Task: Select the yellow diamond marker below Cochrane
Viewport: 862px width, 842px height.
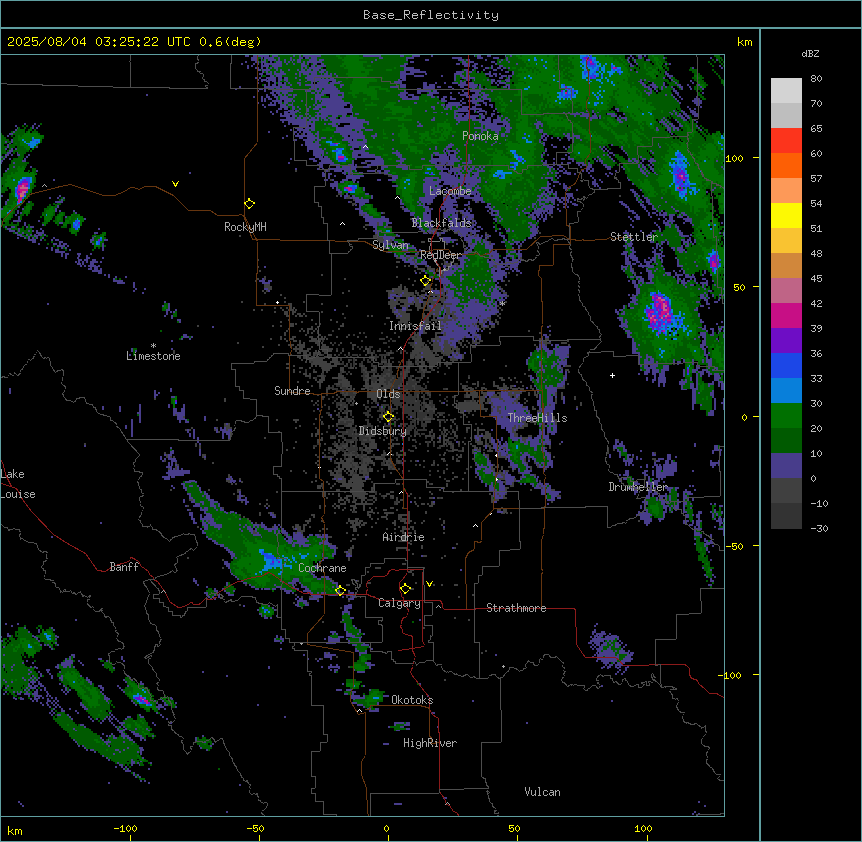Action: pos(340,591)
